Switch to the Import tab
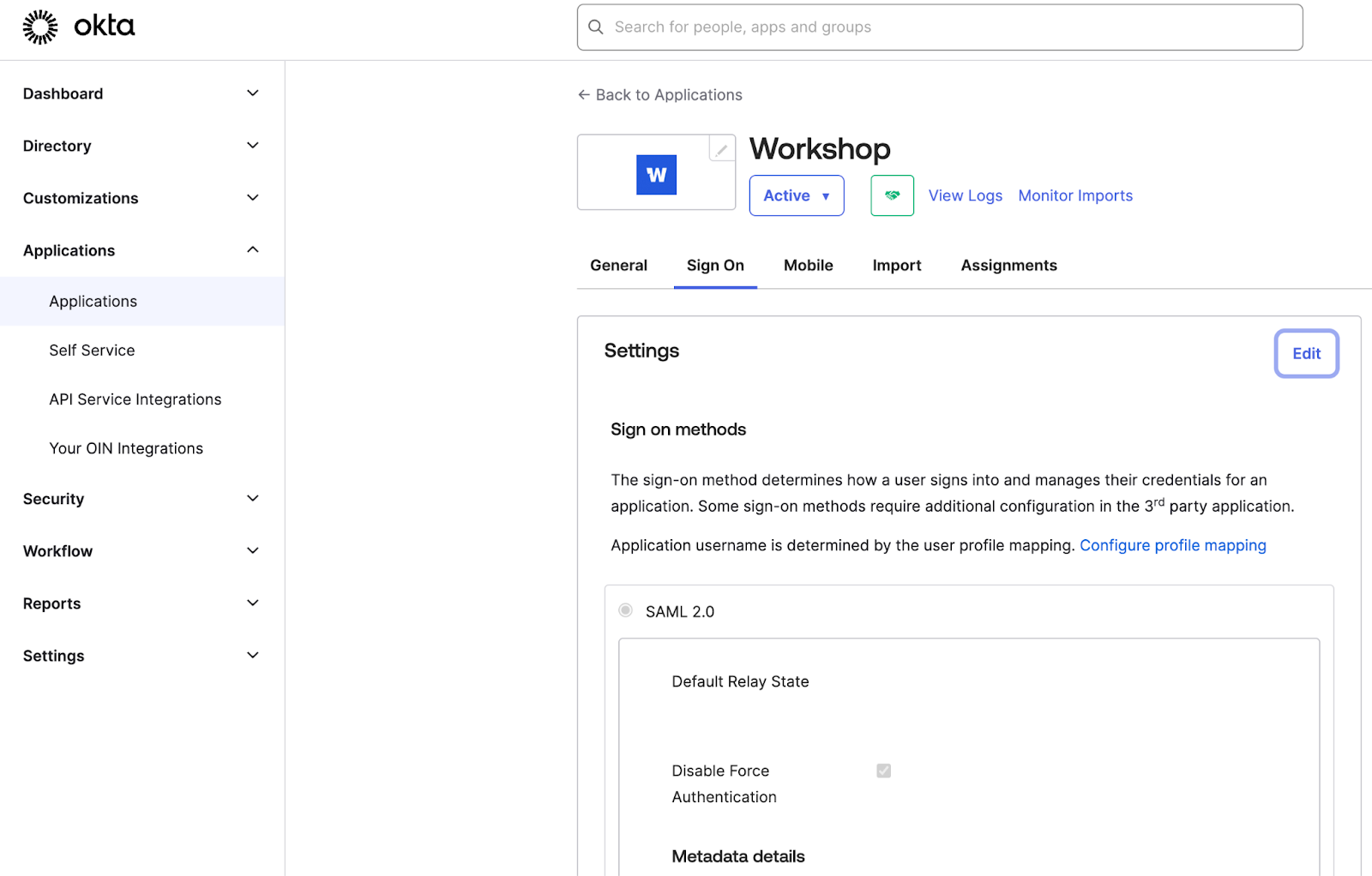The height and width of the screenshot is (876, 1372). [897, 266]
